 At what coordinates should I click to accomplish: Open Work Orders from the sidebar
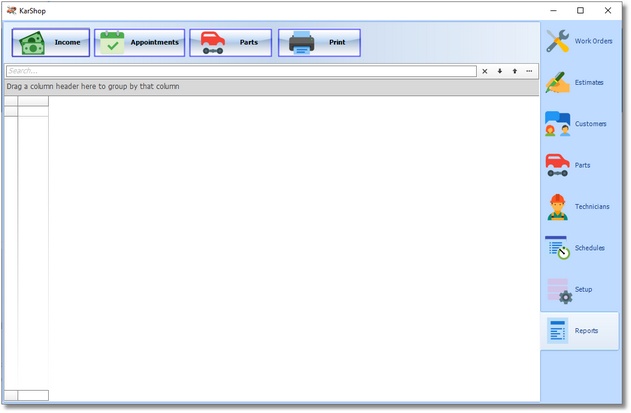click(x=579, y=42)
